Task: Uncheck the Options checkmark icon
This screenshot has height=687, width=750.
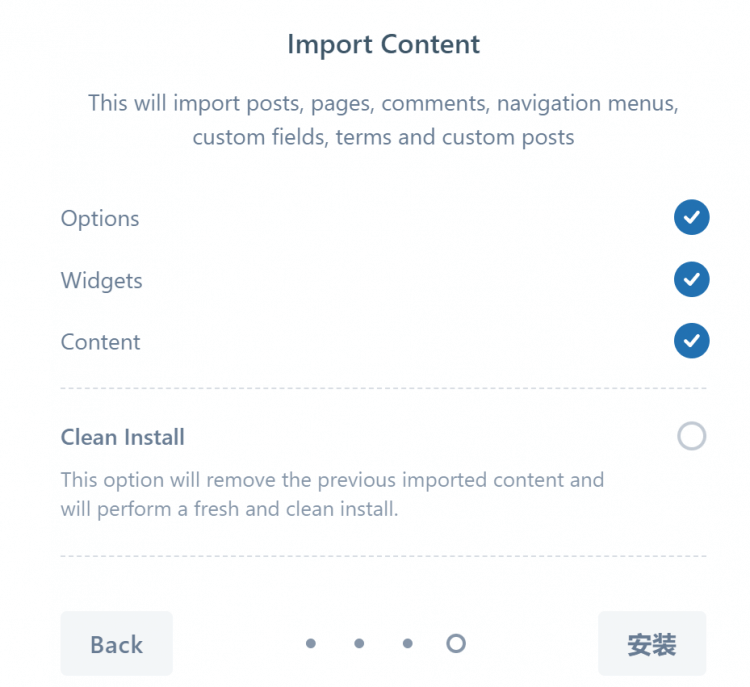Action: [x=691, y=218]
